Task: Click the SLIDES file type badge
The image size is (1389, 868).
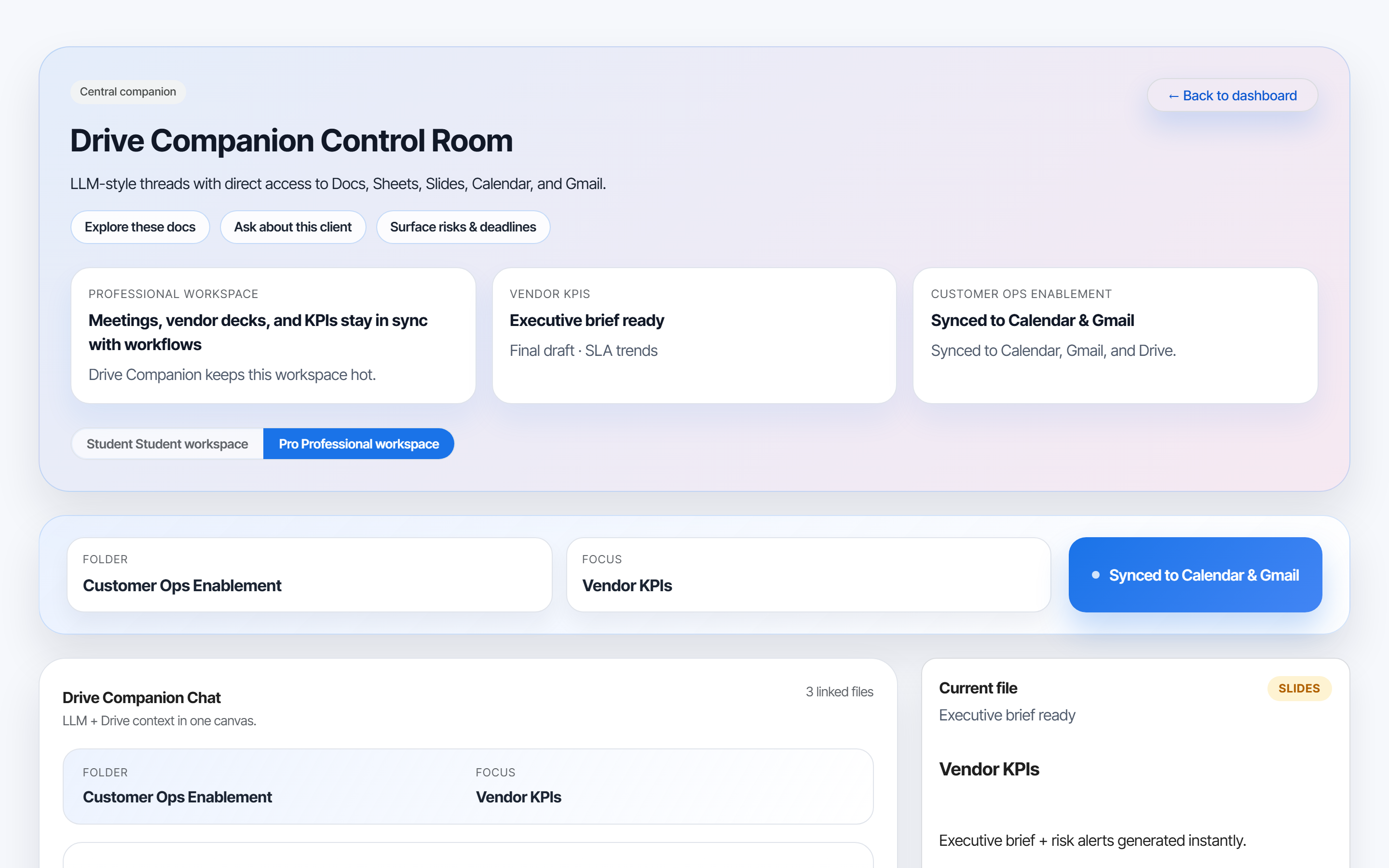Action: coord(1299,688)
